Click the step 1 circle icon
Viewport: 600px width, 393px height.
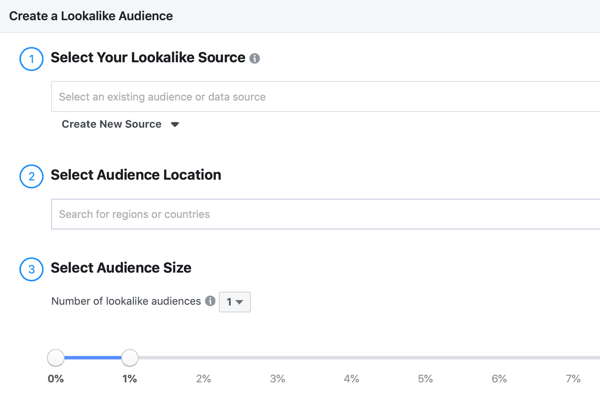tap(31, 59)
